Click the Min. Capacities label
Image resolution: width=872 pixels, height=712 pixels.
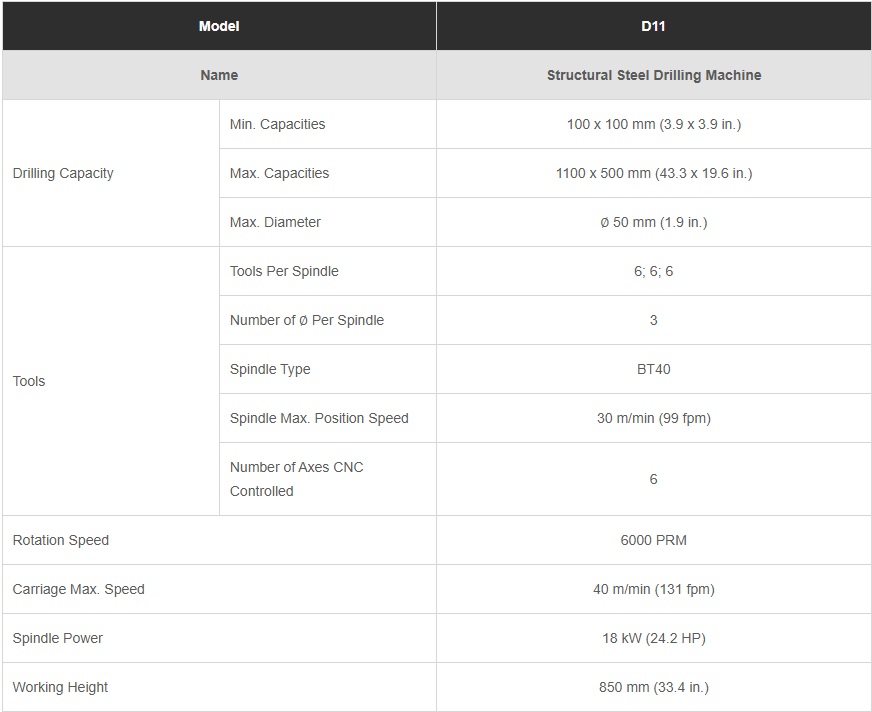277,124
